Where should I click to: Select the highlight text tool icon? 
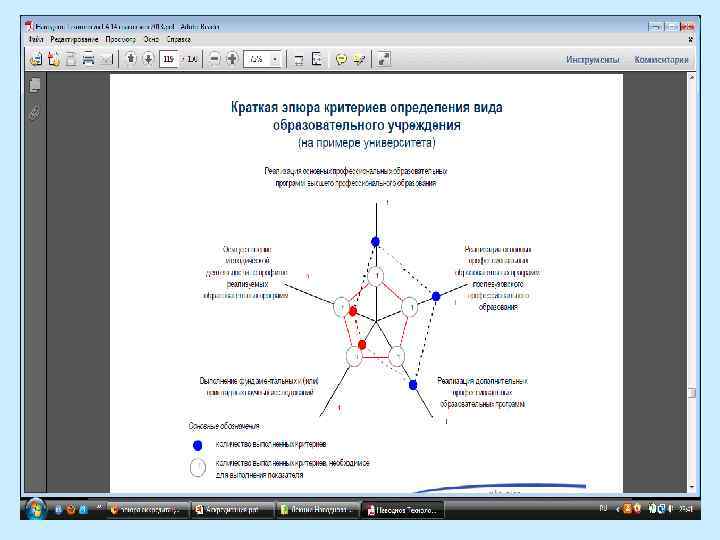[359, 59]
